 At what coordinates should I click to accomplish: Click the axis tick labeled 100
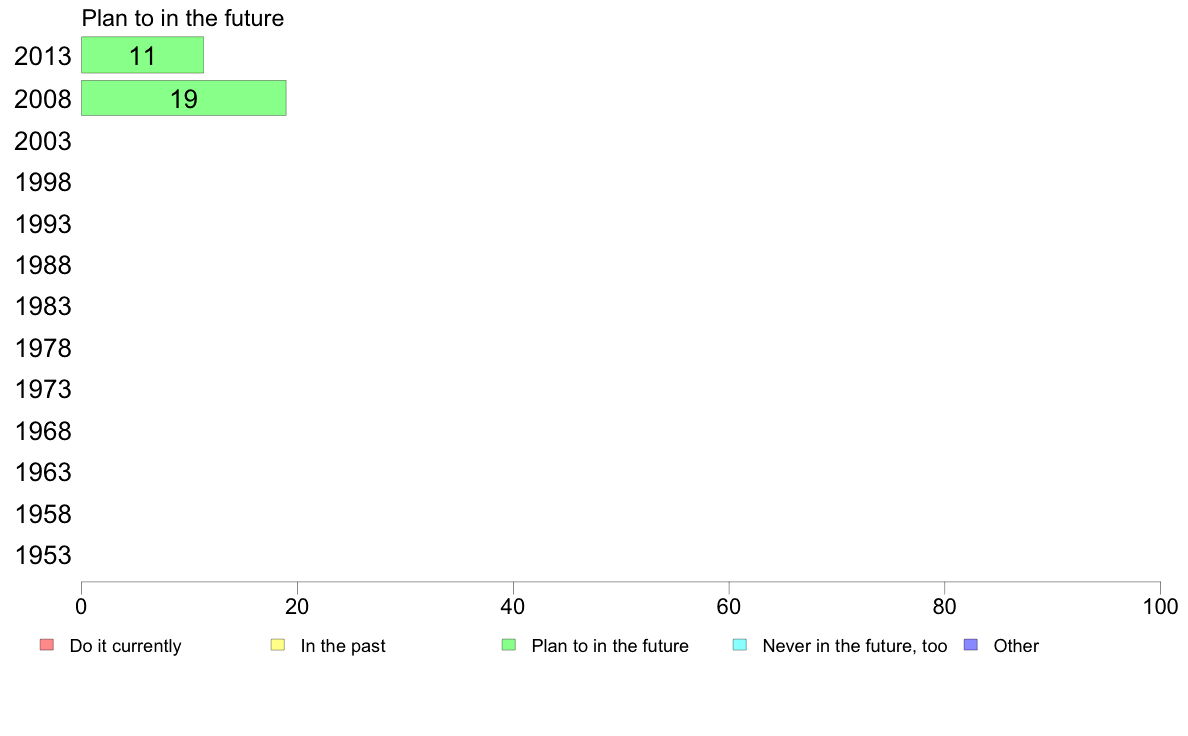click(1160, 606)
